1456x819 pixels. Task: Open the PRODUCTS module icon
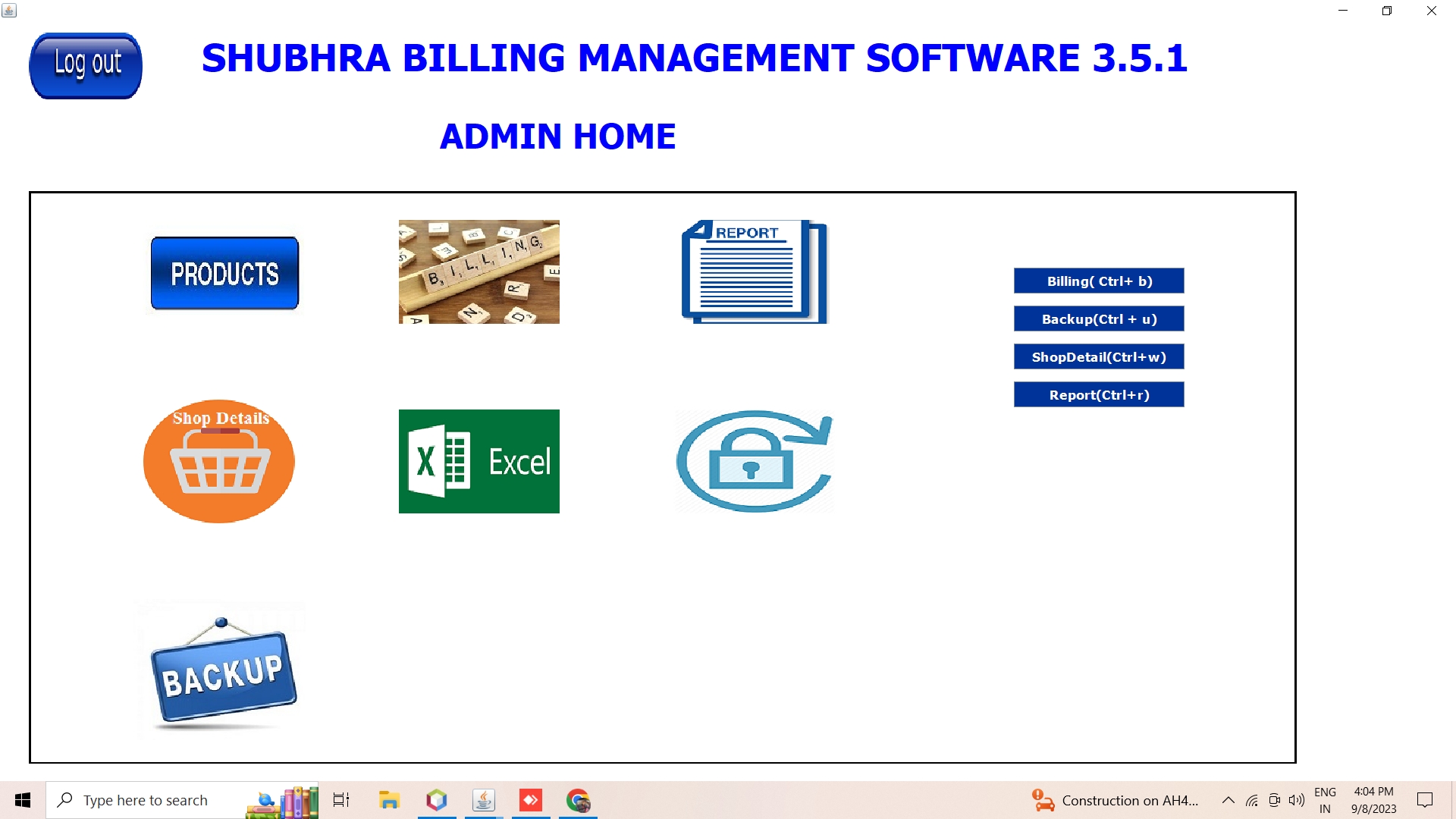click(x=224, y=273)
